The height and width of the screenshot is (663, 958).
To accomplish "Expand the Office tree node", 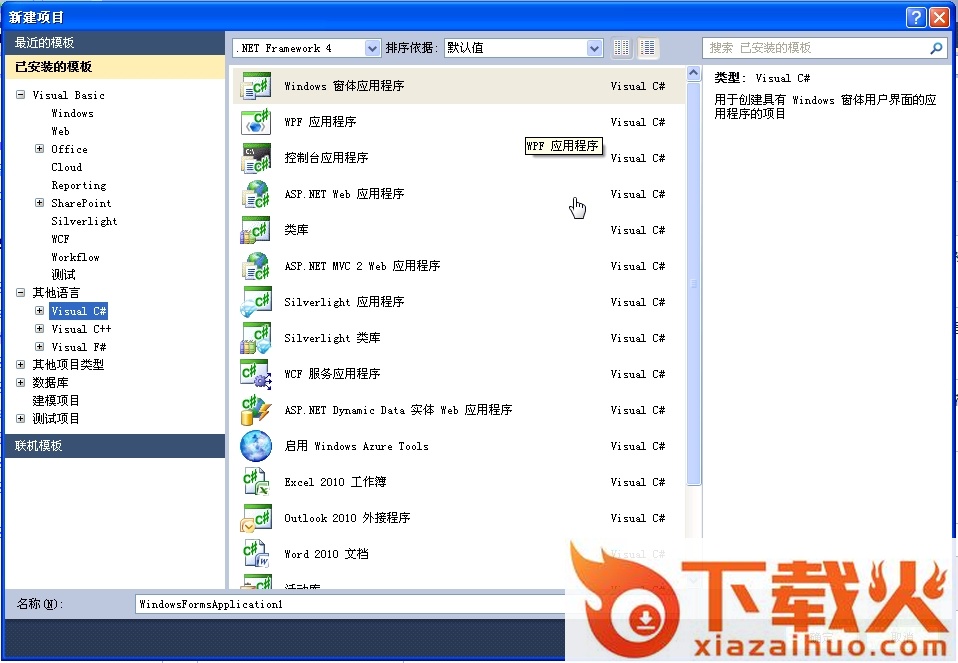I will click(39, 148).
